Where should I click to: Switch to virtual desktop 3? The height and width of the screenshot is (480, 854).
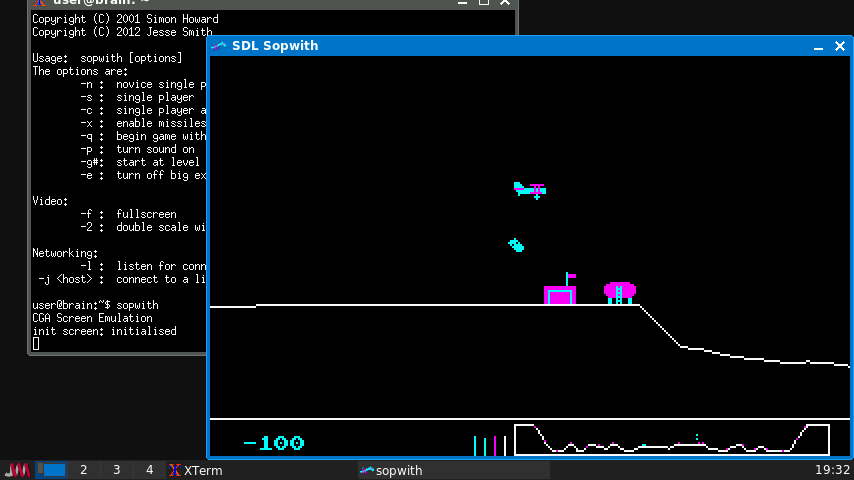coord(116,470)
